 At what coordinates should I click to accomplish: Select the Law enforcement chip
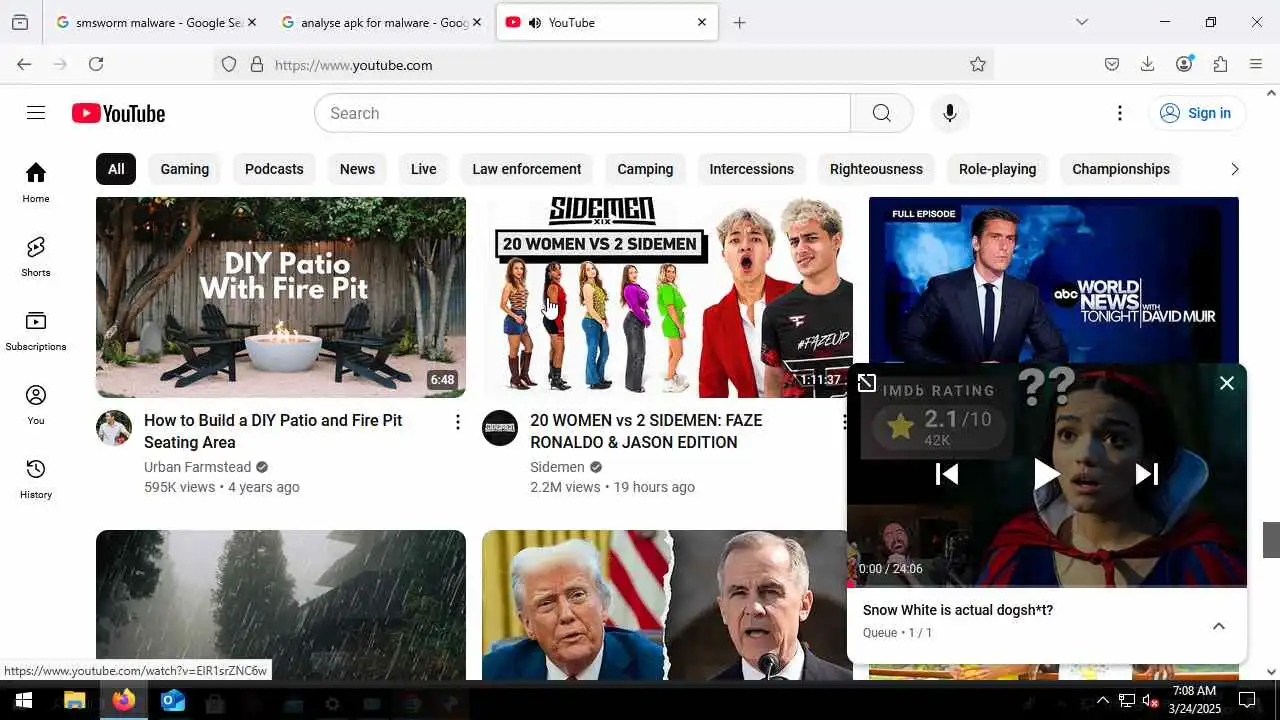tap(527, 169)
